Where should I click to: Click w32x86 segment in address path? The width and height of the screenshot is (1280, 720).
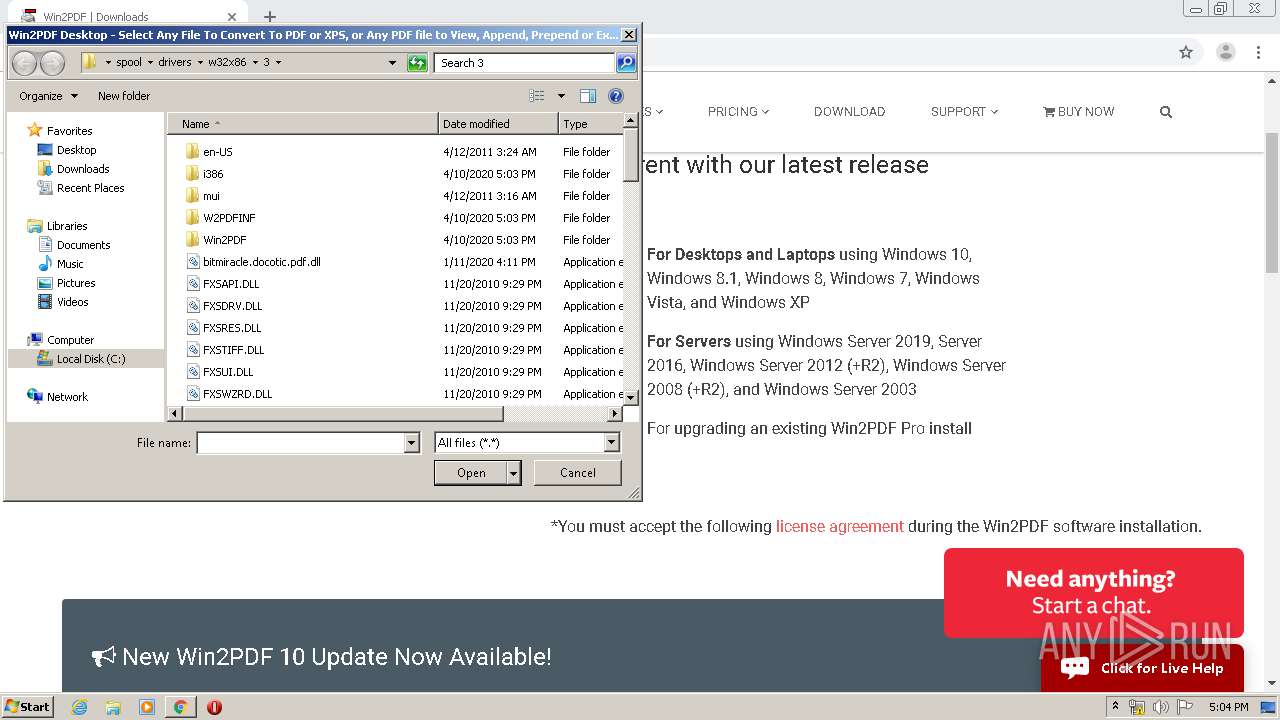[x=227, y=63]
